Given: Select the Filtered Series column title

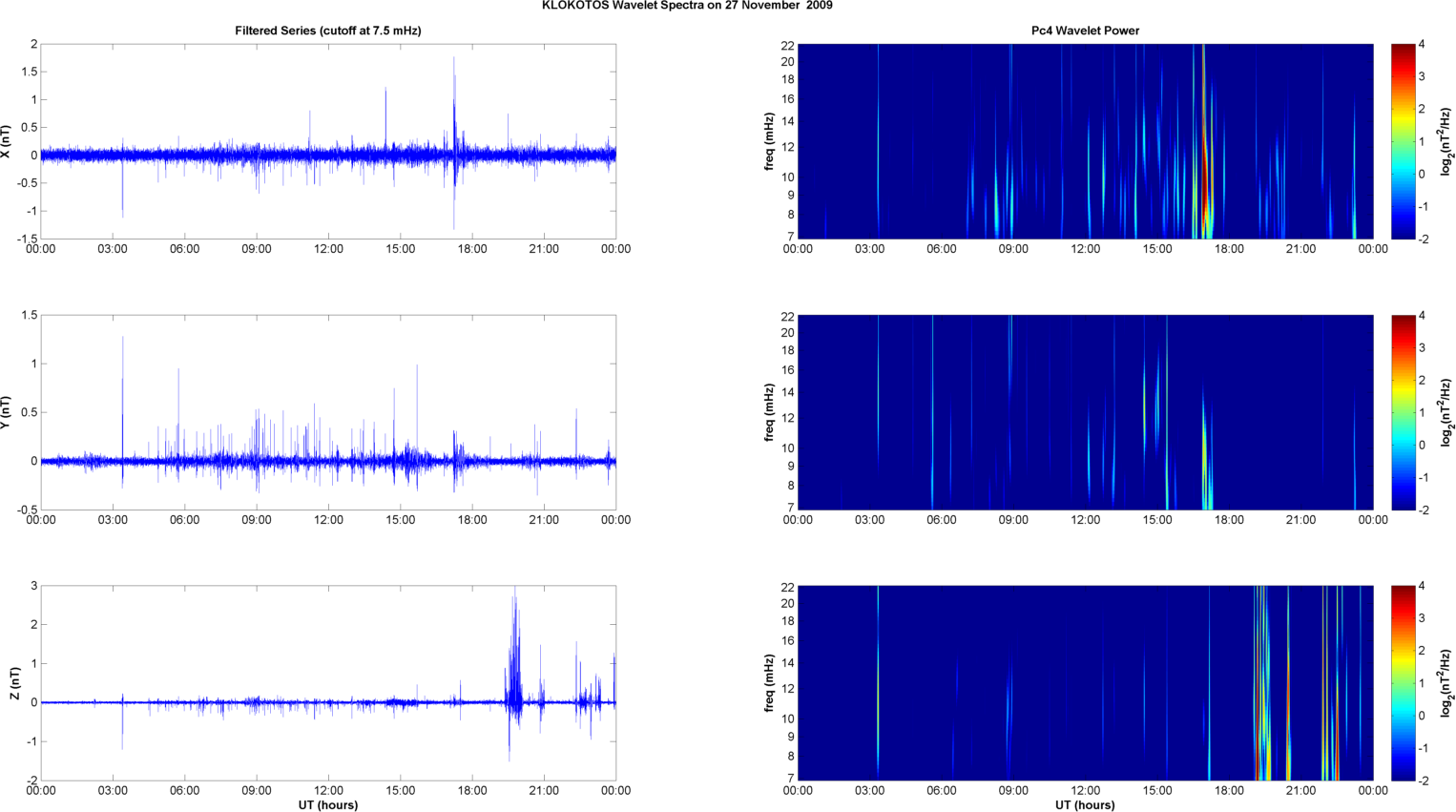Looking at the screenshot, I should [327, 31].
